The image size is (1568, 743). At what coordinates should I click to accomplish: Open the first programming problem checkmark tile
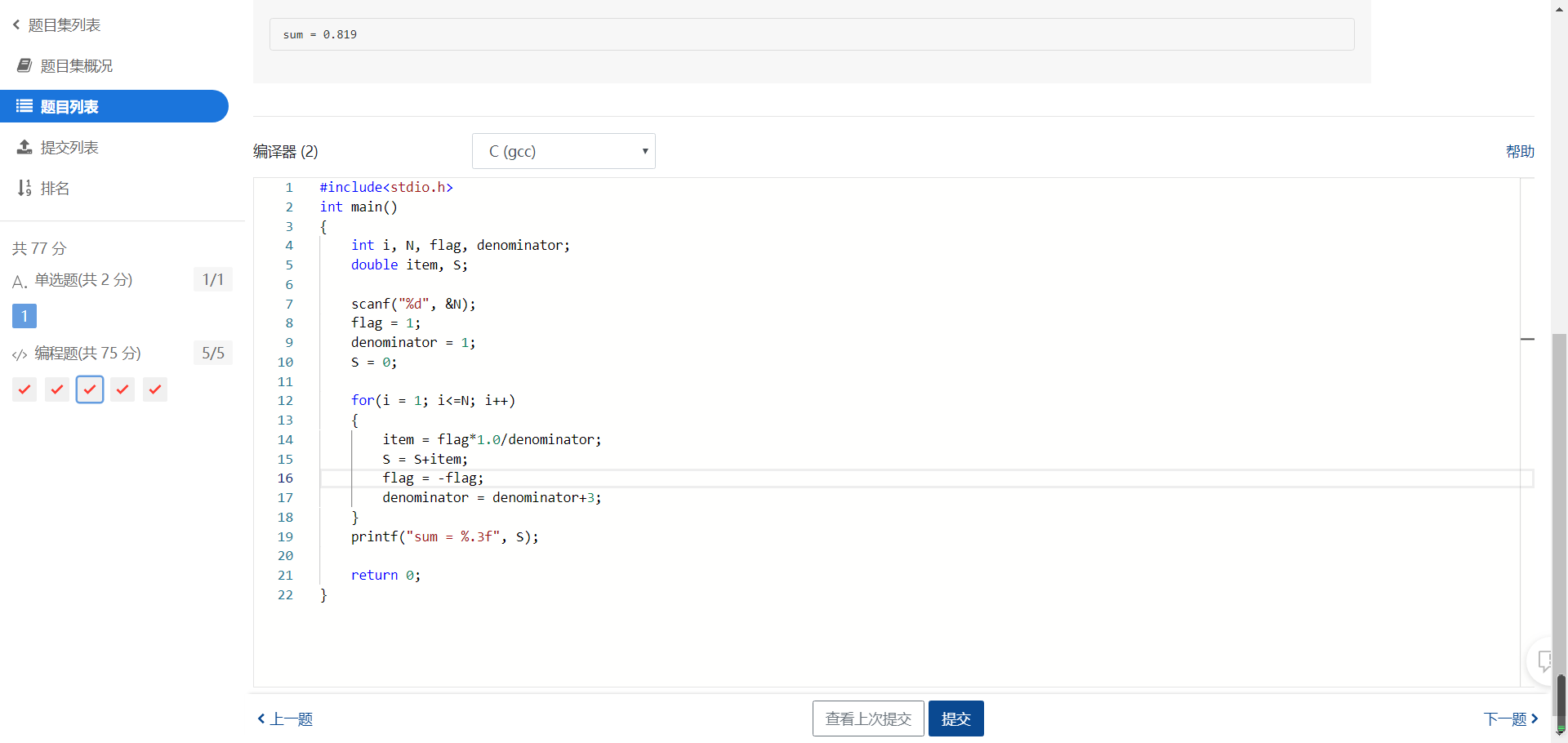(24, 389)
